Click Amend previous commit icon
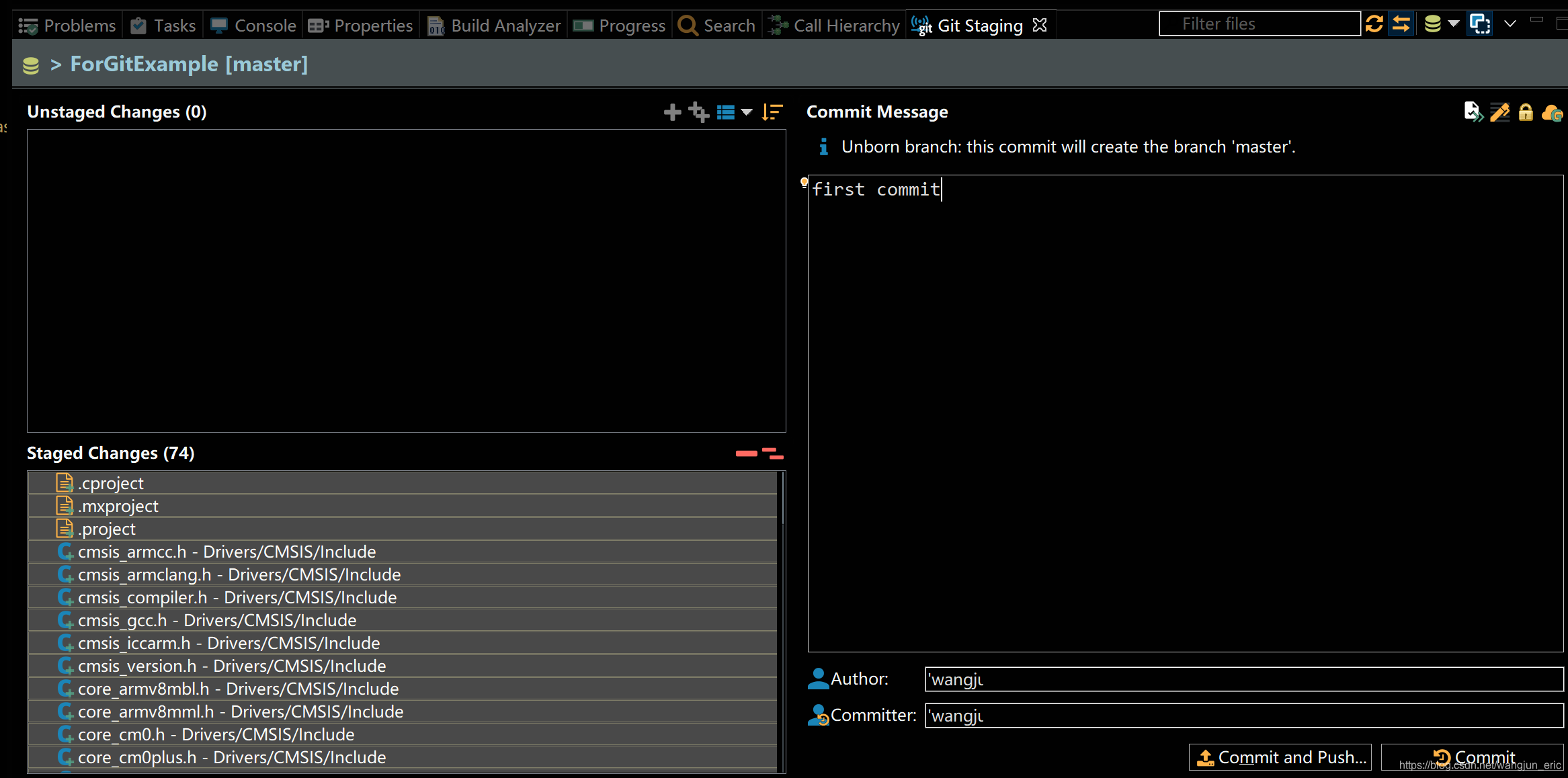 click(1473, 112)
